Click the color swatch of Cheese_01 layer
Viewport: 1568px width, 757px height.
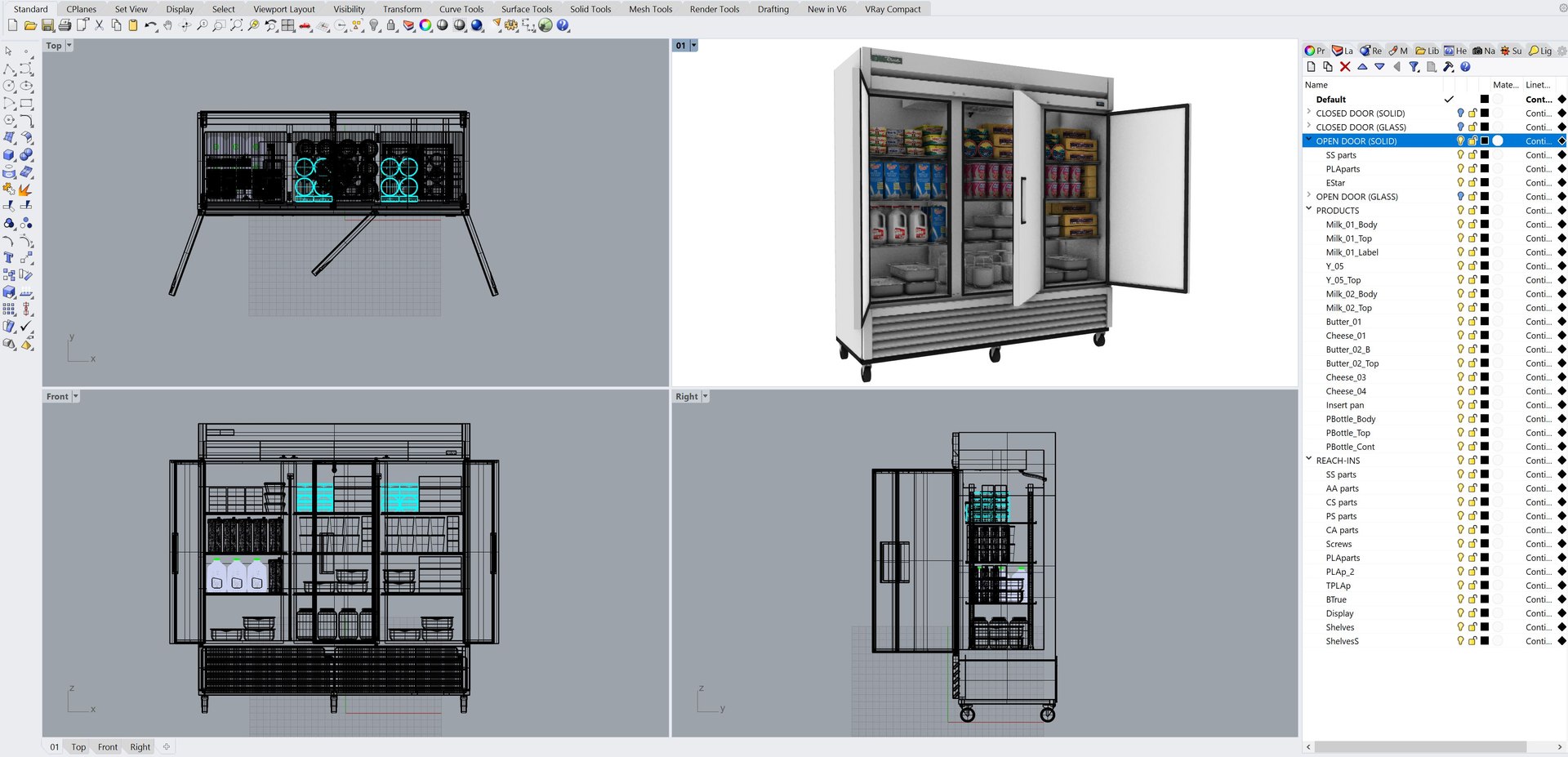click(1485, 336)
